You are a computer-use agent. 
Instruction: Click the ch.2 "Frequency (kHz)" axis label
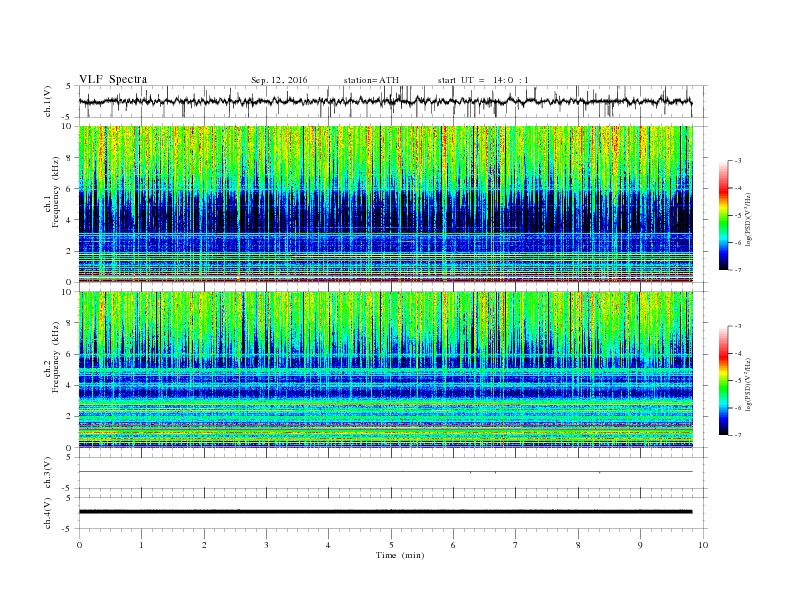[56, 357]
